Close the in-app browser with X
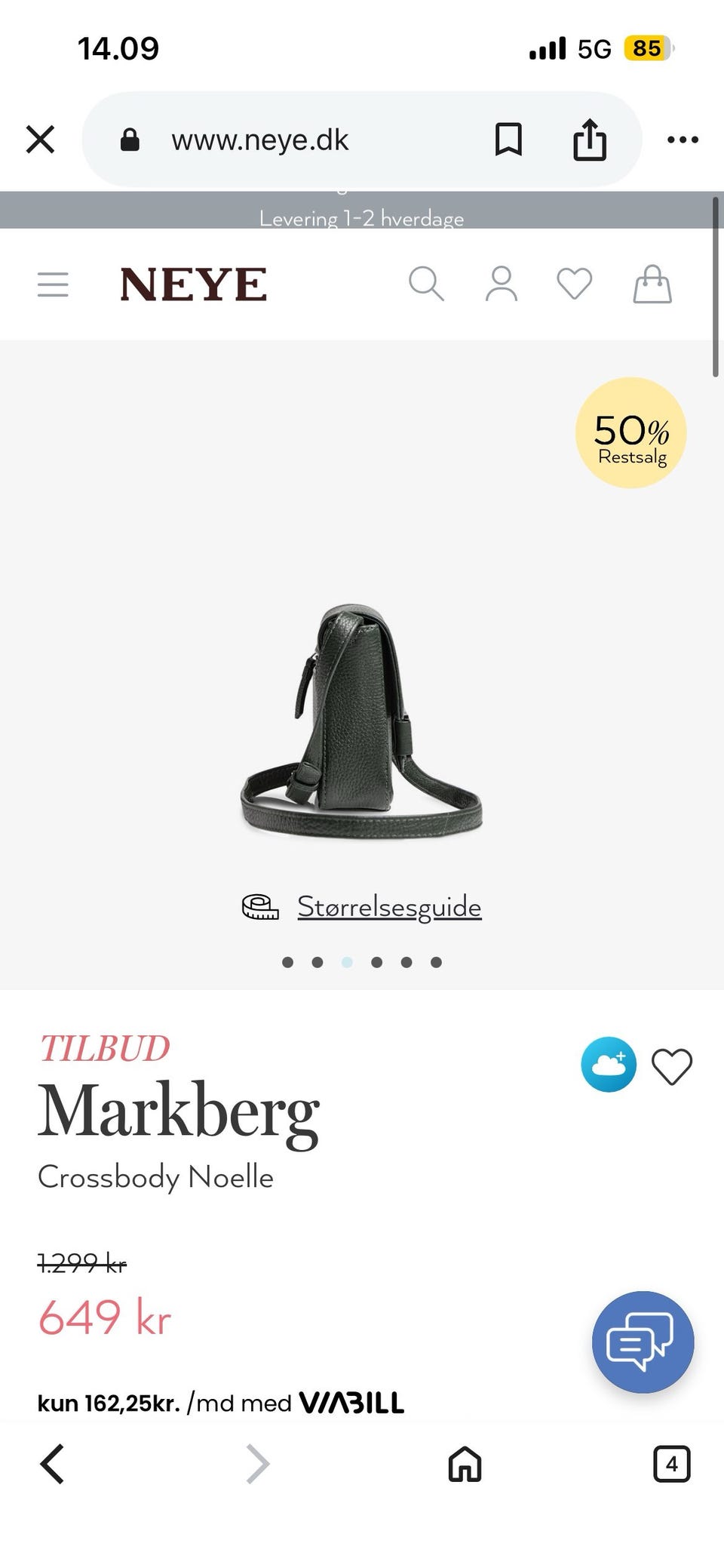Image resolution: width=724 pixels, height=1568 pixels. coord(41,140)
